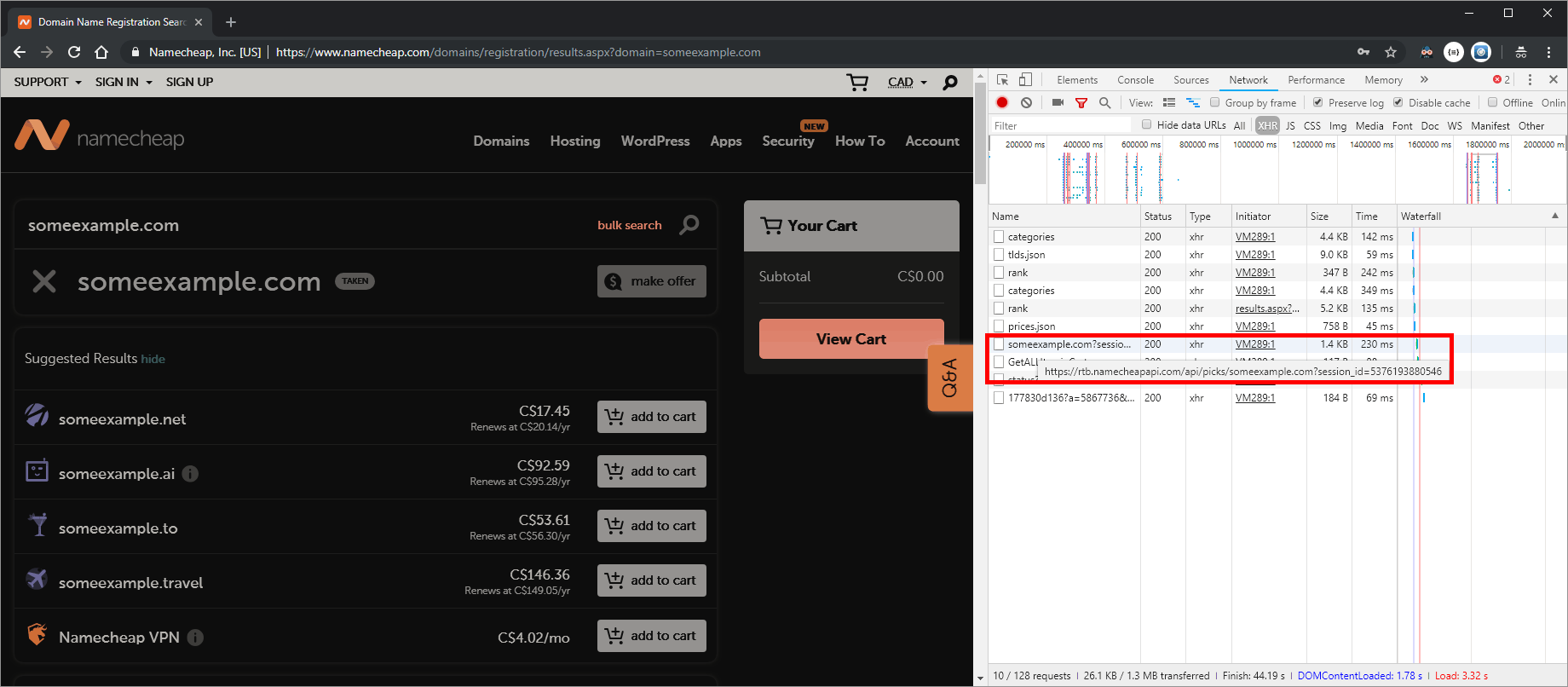
Task: Show more DevTools tabs chevron
Action: pos(1424,79)
